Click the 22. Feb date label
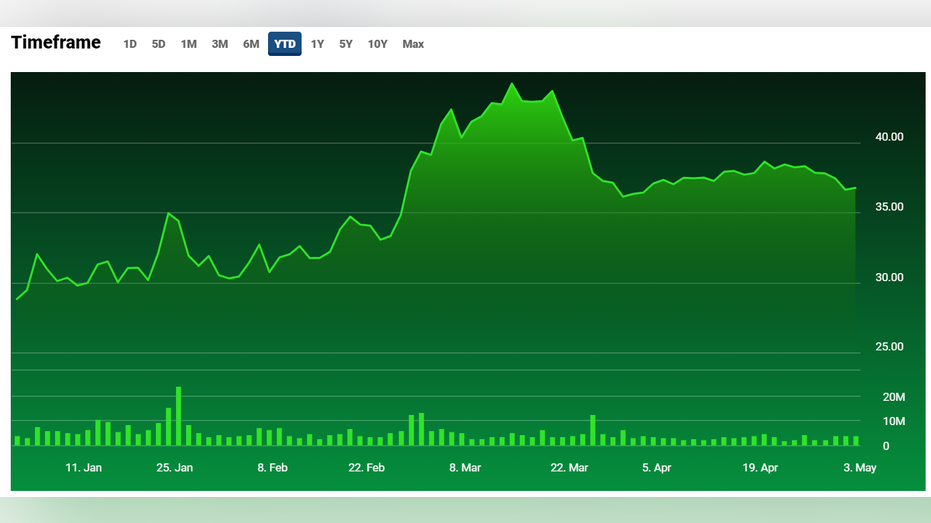 pos(366,468)
